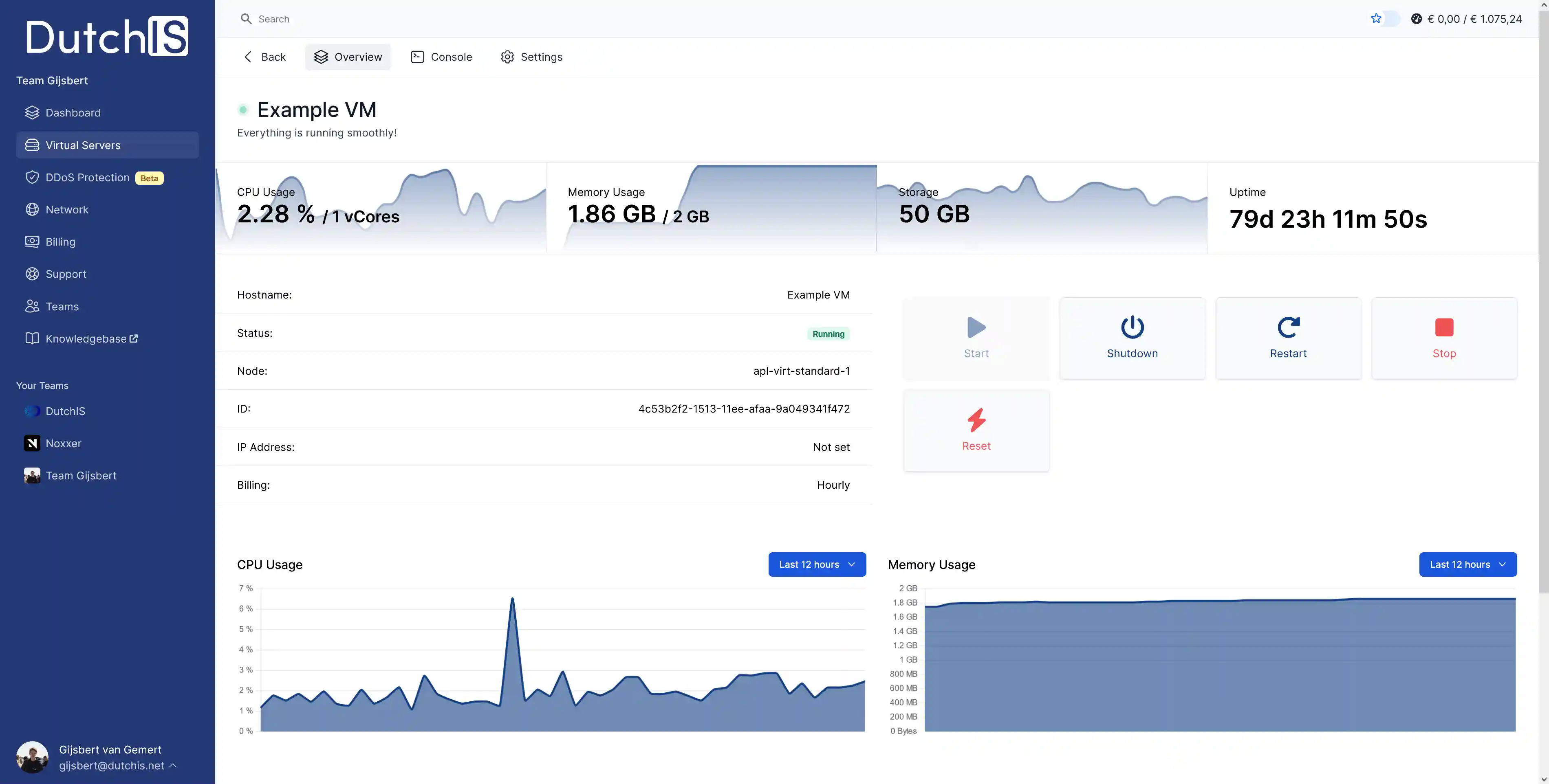The image size is (1549, 784).
Task: Click the Reset lightning bolt icon
Action: [976, 420]
